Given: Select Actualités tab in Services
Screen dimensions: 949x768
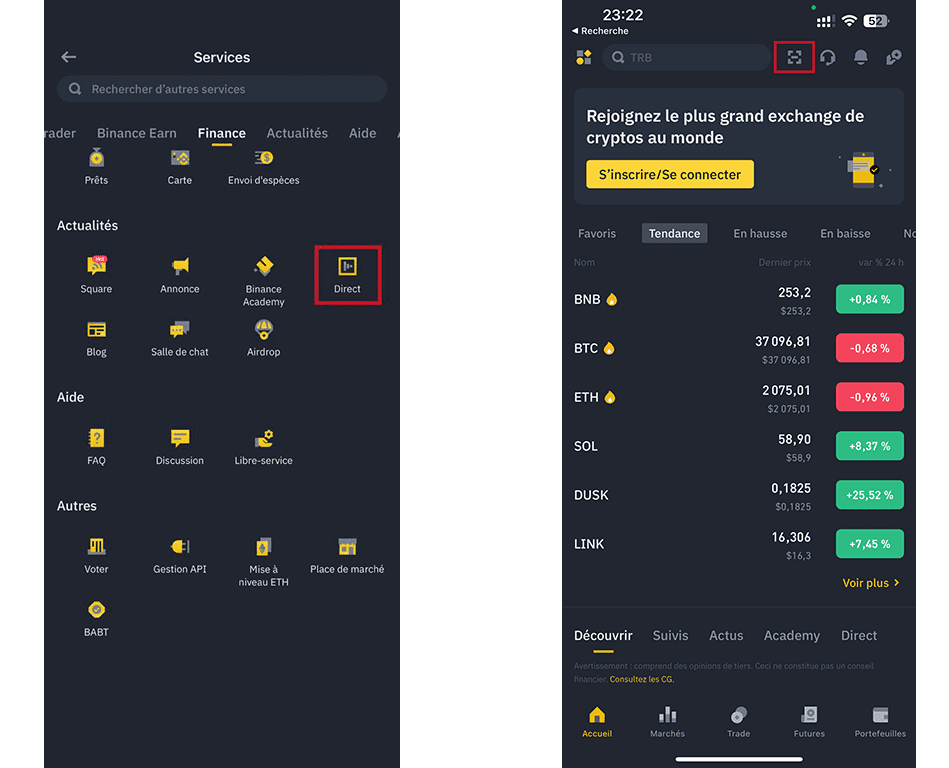Looking at the screenshot, I should coord(297,133).
